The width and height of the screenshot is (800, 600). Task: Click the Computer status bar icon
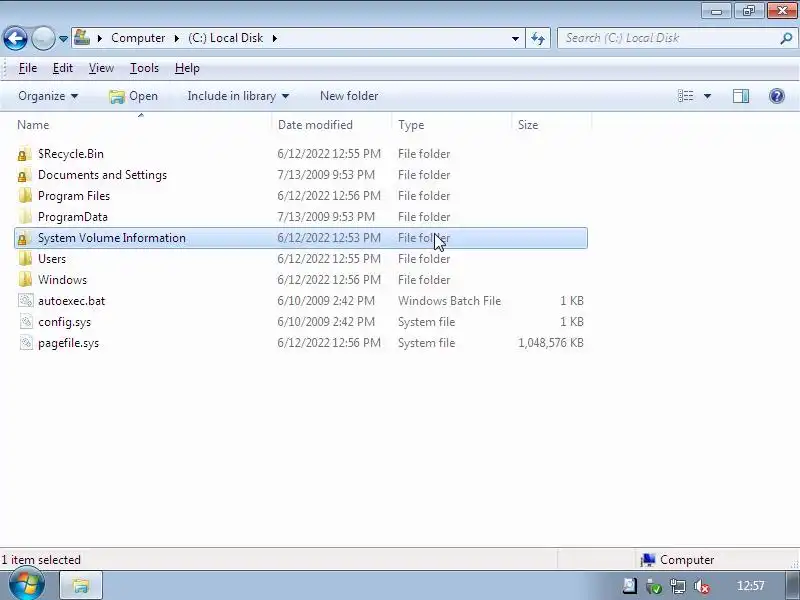648,560
